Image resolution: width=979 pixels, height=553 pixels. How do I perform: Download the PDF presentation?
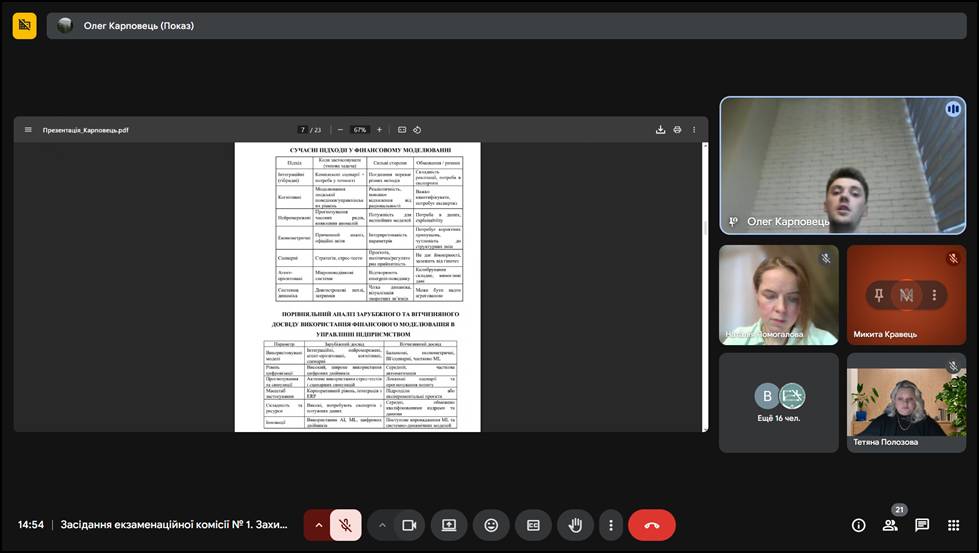coord(660,130)
